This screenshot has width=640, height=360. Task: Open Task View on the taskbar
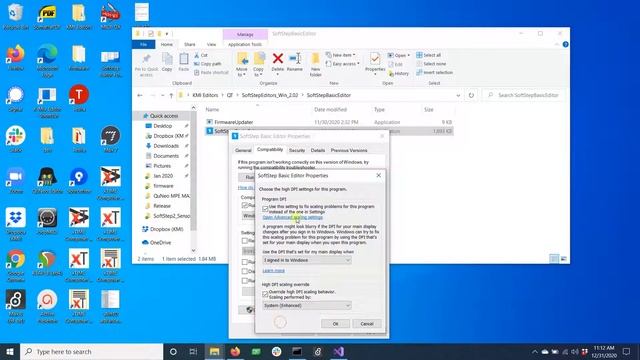pos(193,351)
